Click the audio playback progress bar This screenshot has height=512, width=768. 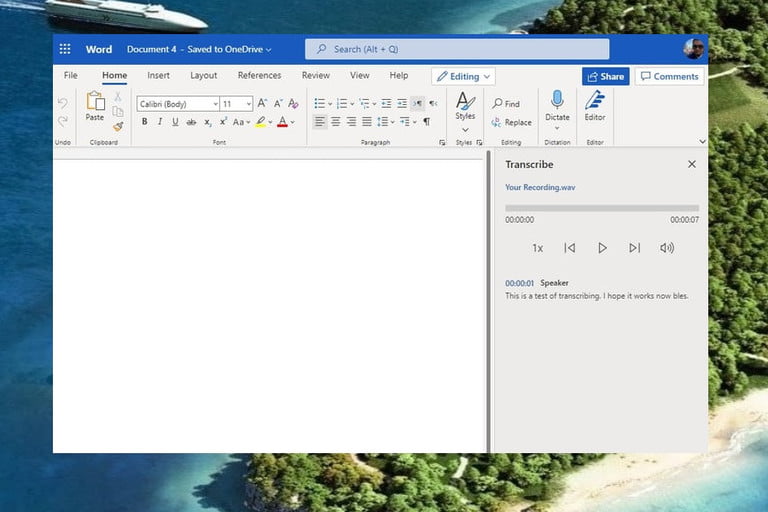coord(601,208)
